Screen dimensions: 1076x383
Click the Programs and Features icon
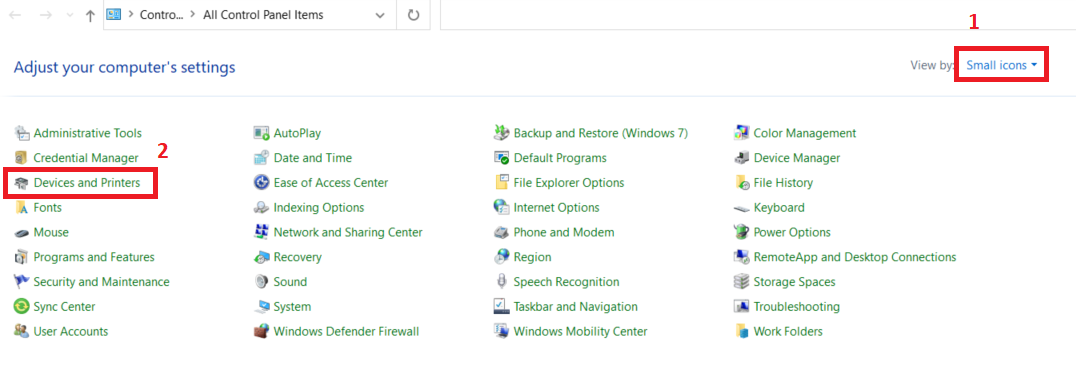[22, 257]
